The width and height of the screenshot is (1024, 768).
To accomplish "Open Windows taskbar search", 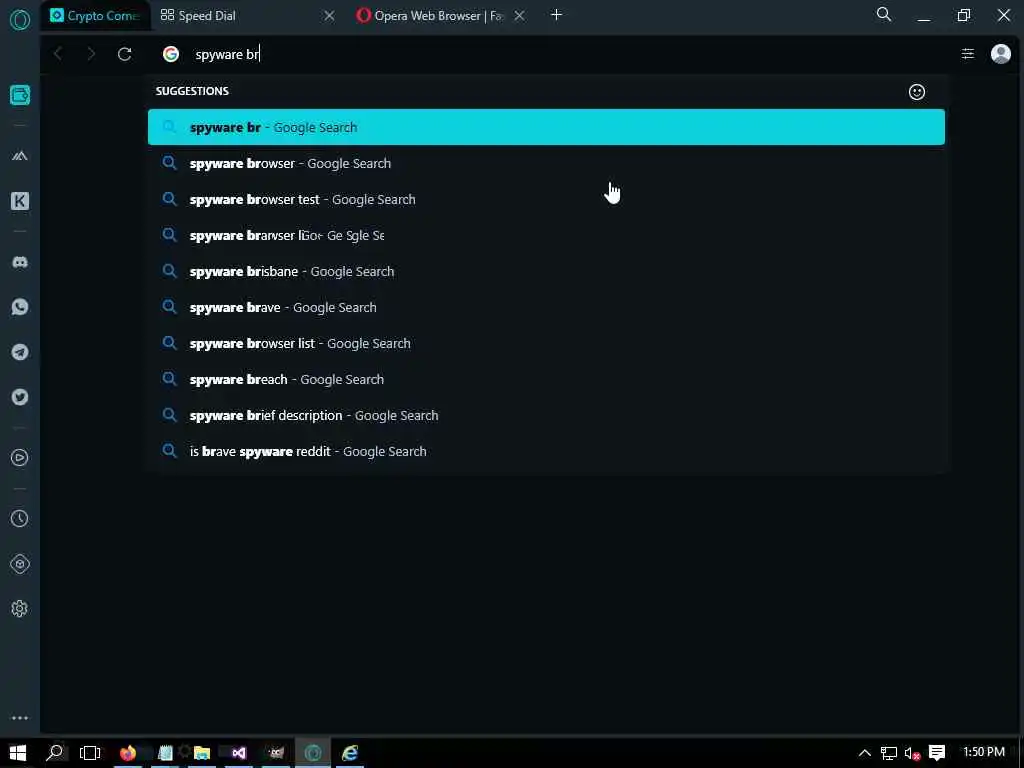I will 56,753.
